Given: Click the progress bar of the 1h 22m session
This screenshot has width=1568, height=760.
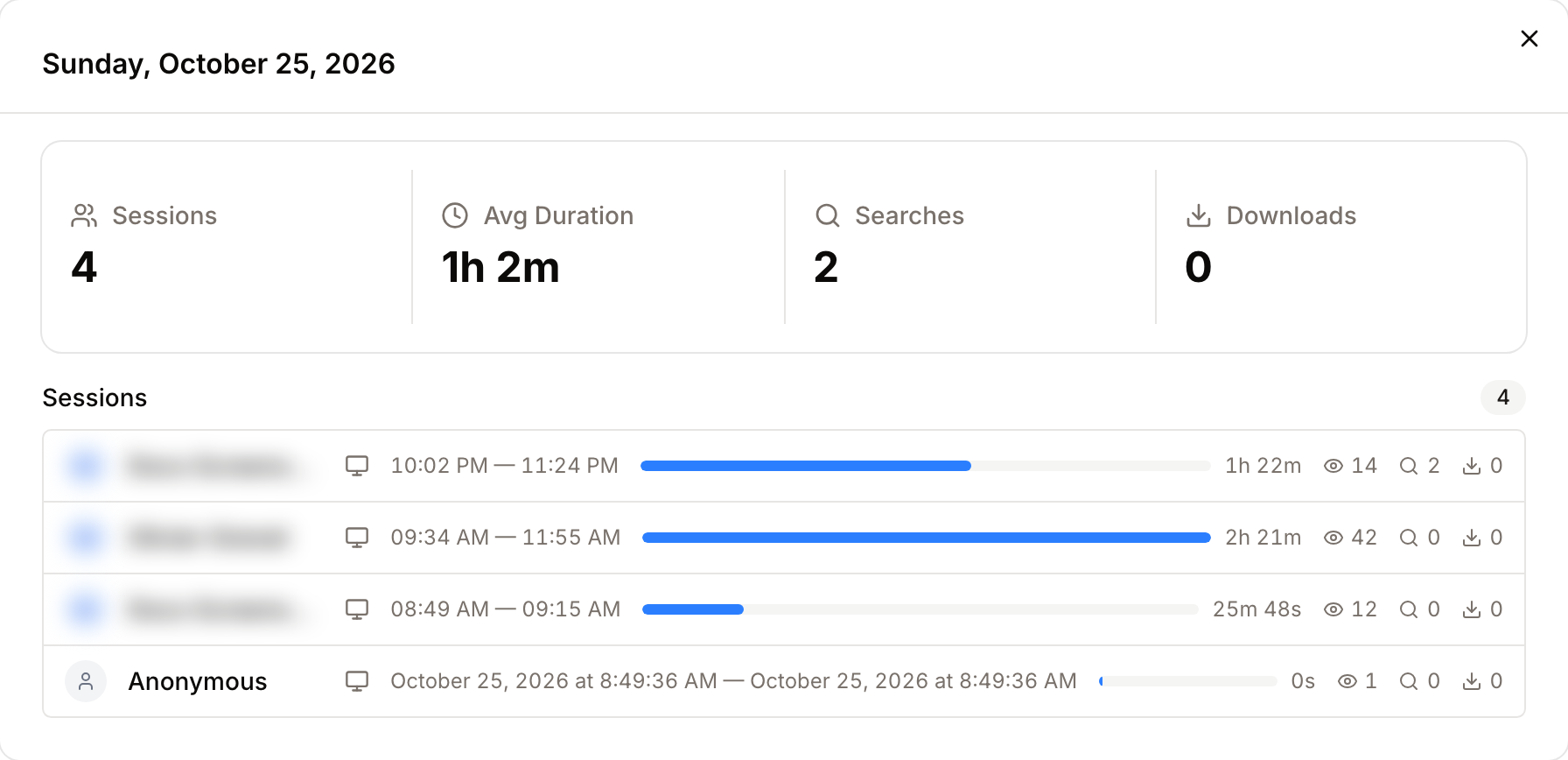Looking at the screenshot, I should coord(926,466).
